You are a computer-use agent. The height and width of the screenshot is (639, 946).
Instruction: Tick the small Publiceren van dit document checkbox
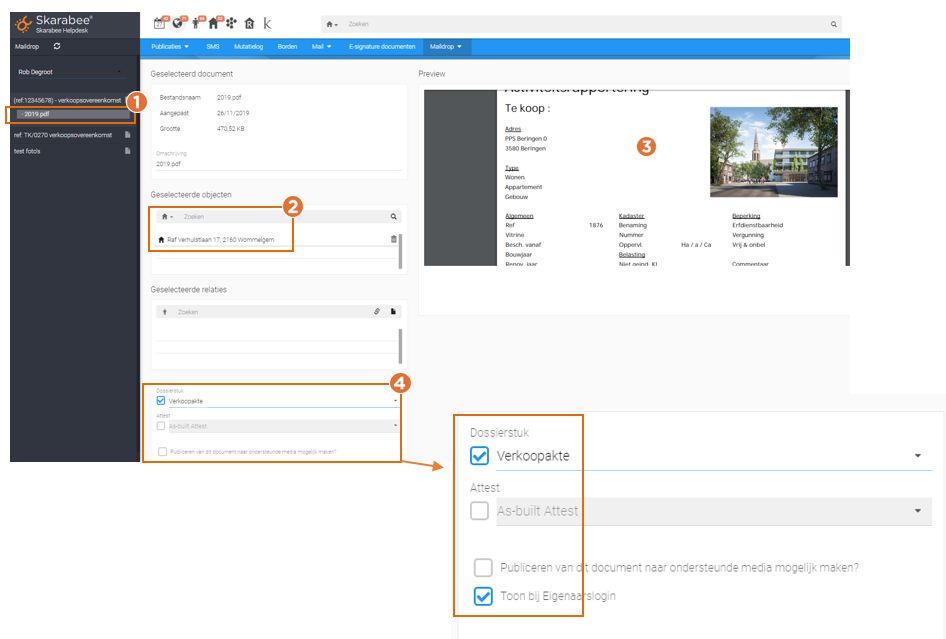pos(162,451)
